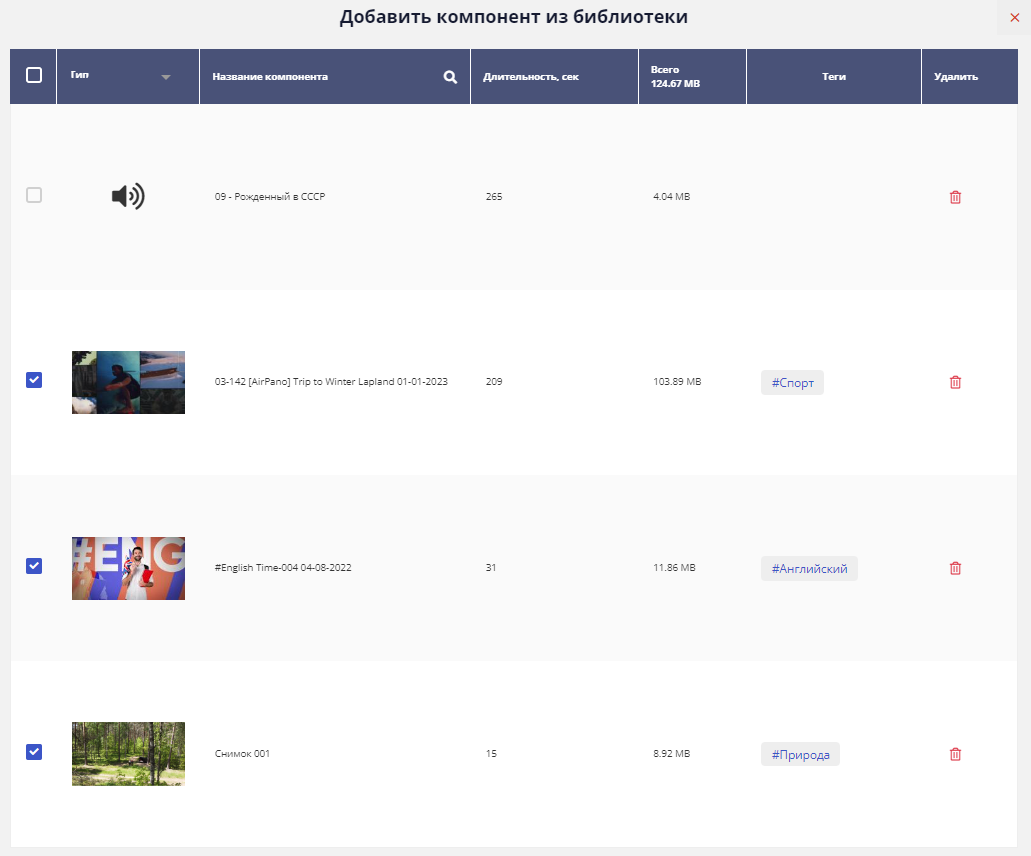The image size is (1031, 856).
Task: Open the Lapland video thumbnail
Action: (x=128, y=382)
